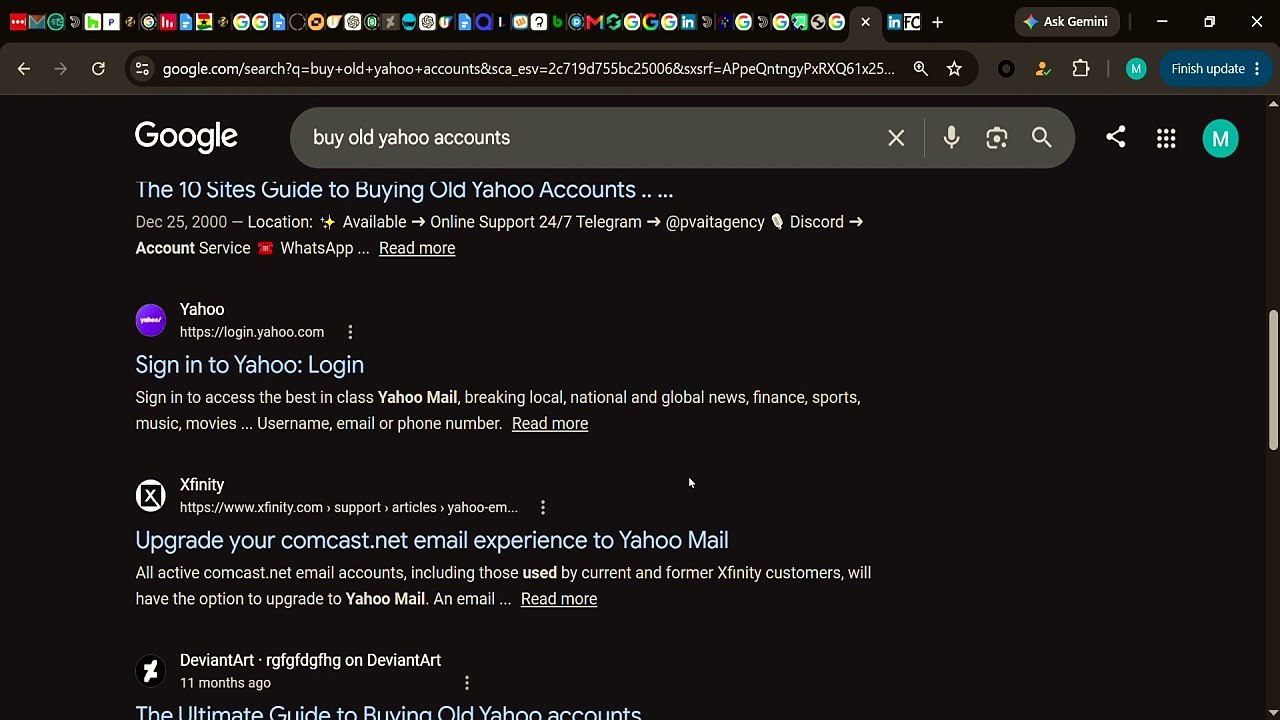Click the share icon
This screenshot has height=720, width=1280.
pyautogui.click(x=1115, y=137)
